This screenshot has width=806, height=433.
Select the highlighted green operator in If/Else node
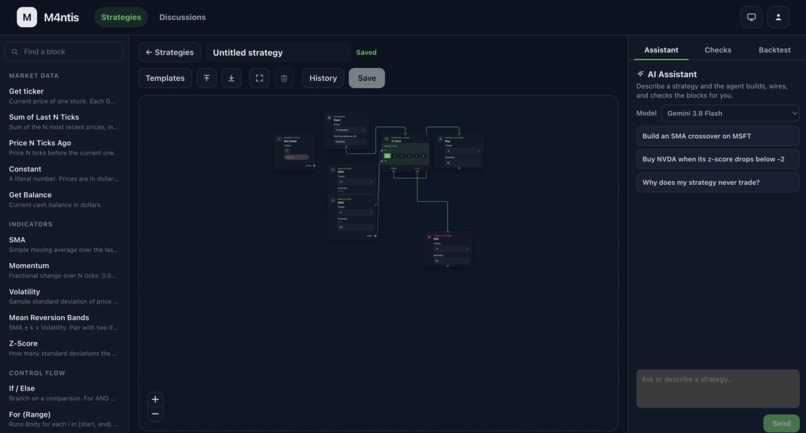[387, 156]
